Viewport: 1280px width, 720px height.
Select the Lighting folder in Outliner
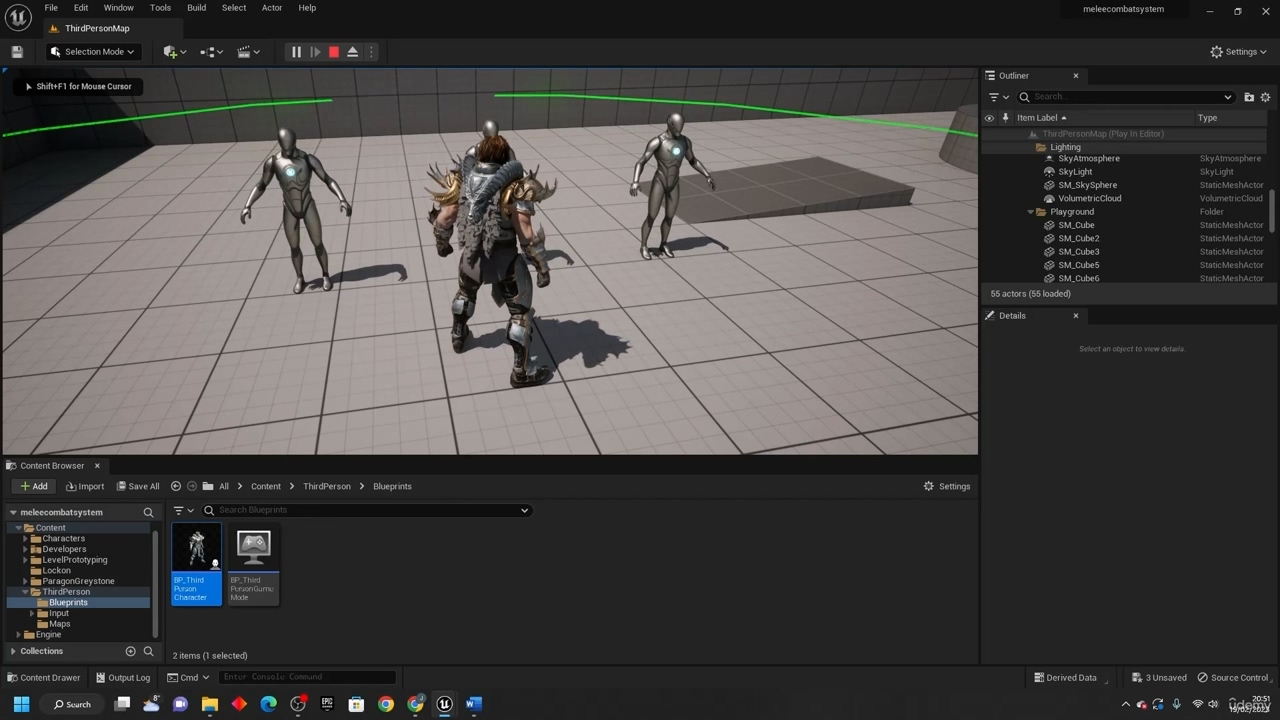pyautogui.click(x=1065, y=147)
